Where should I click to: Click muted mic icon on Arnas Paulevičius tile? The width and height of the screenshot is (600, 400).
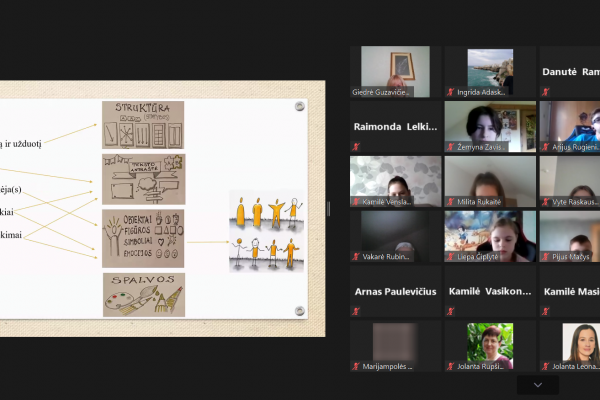[x=356, y=311]
